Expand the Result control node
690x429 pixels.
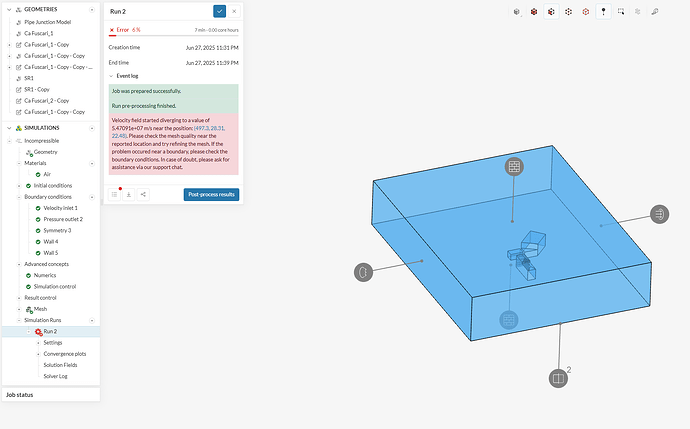(19, 298)
